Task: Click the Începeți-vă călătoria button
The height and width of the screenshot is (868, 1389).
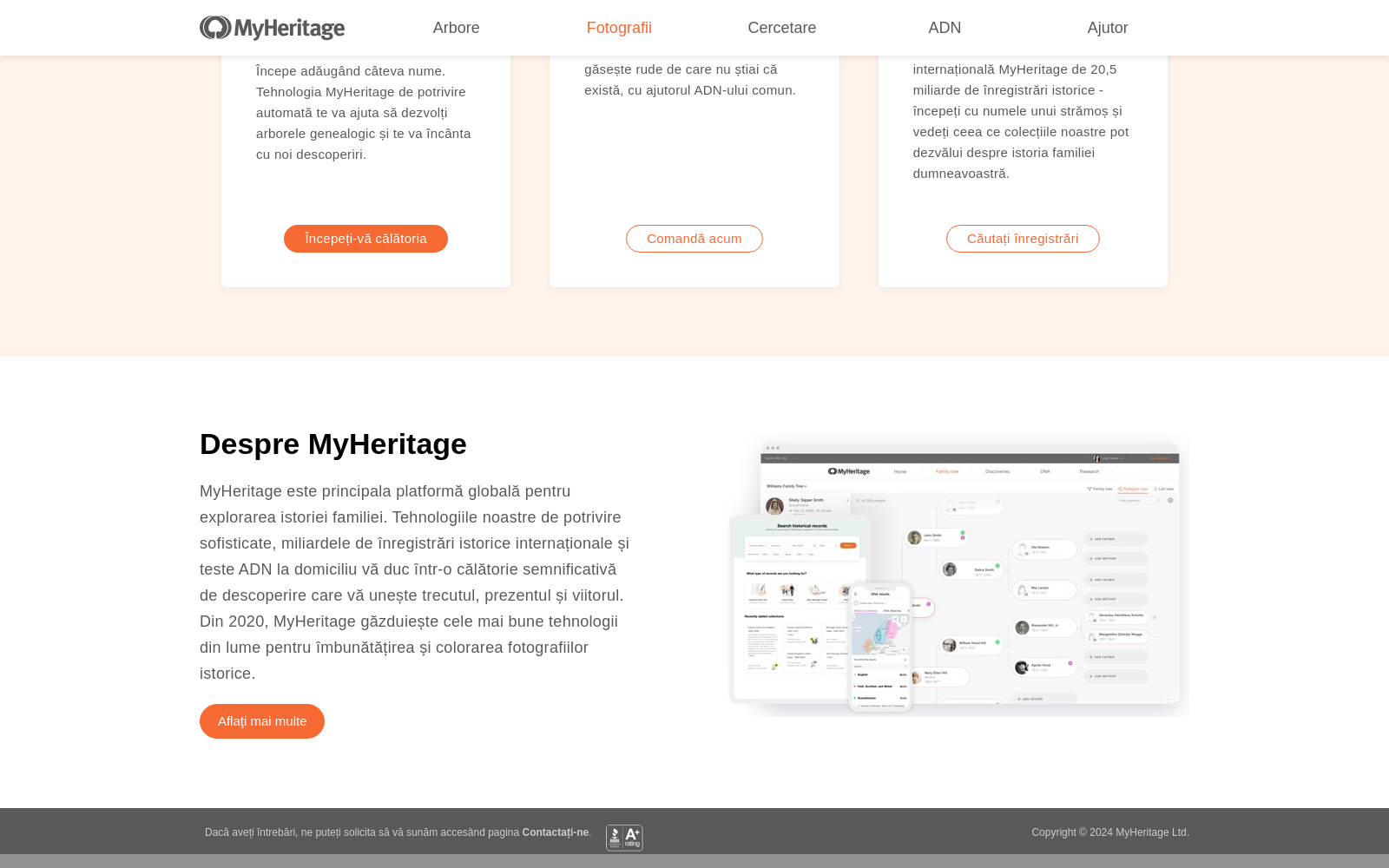Action: tap(365, 239)
